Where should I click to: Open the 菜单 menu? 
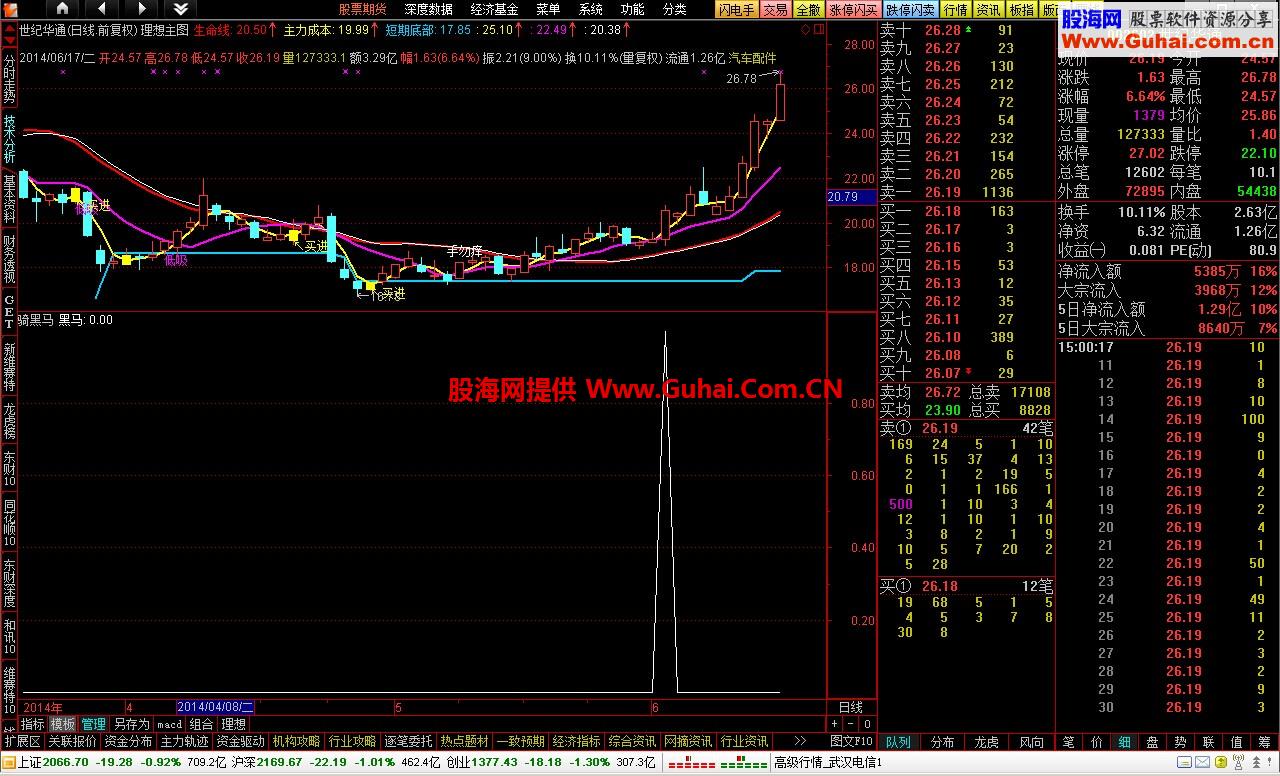548,9
